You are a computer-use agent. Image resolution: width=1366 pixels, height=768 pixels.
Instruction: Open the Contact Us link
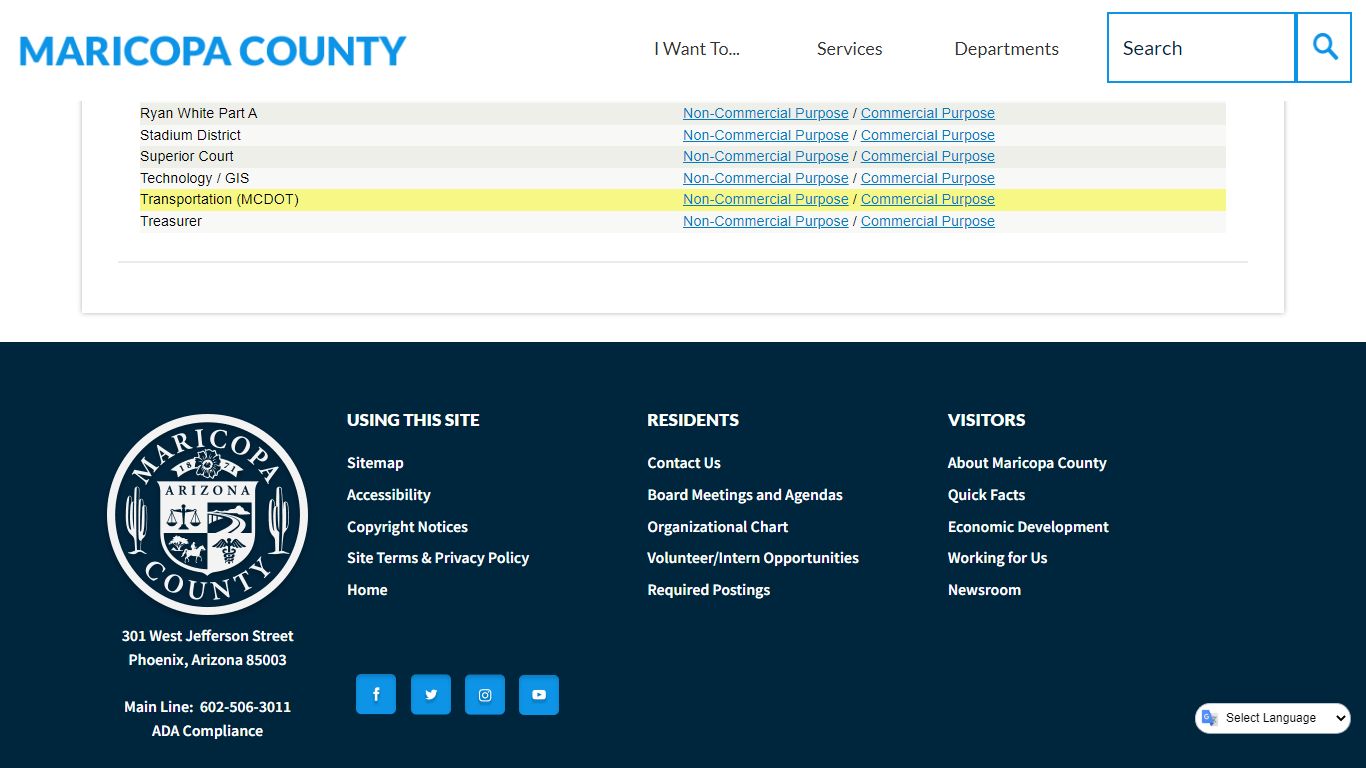click(x=684, y=463)
